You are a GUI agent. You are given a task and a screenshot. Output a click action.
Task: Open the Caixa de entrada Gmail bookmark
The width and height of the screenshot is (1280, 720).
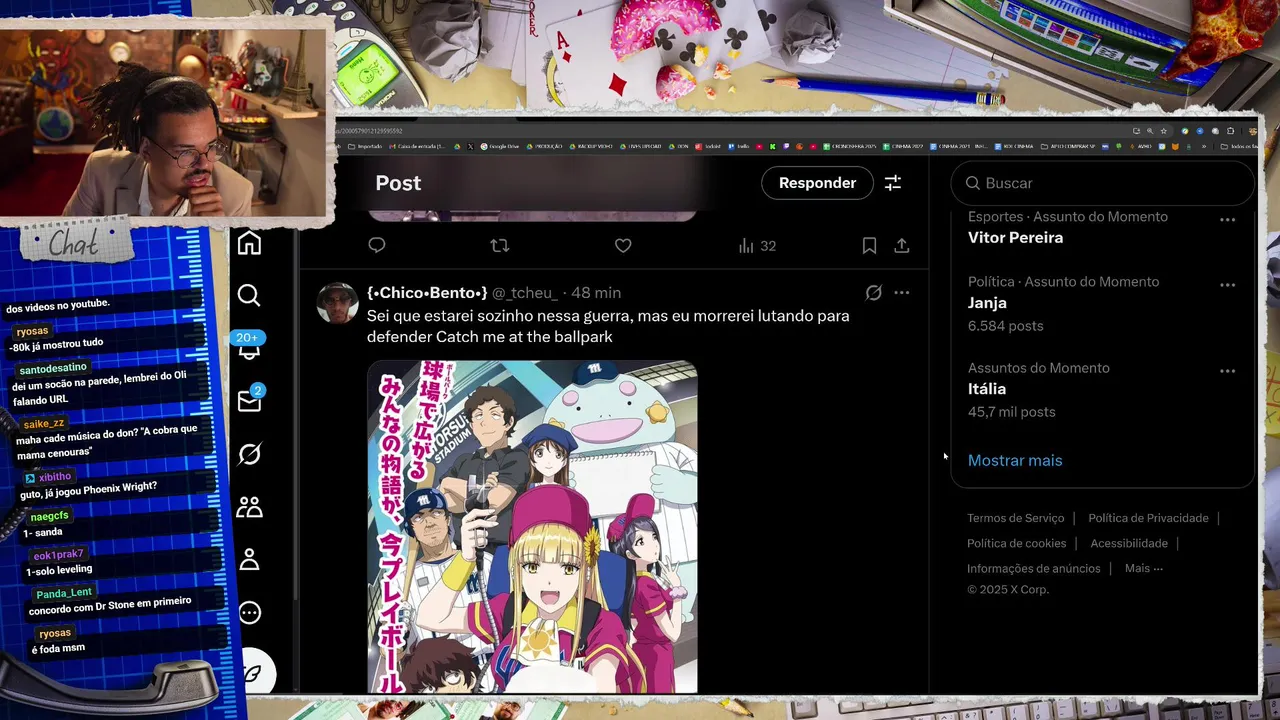417,146
